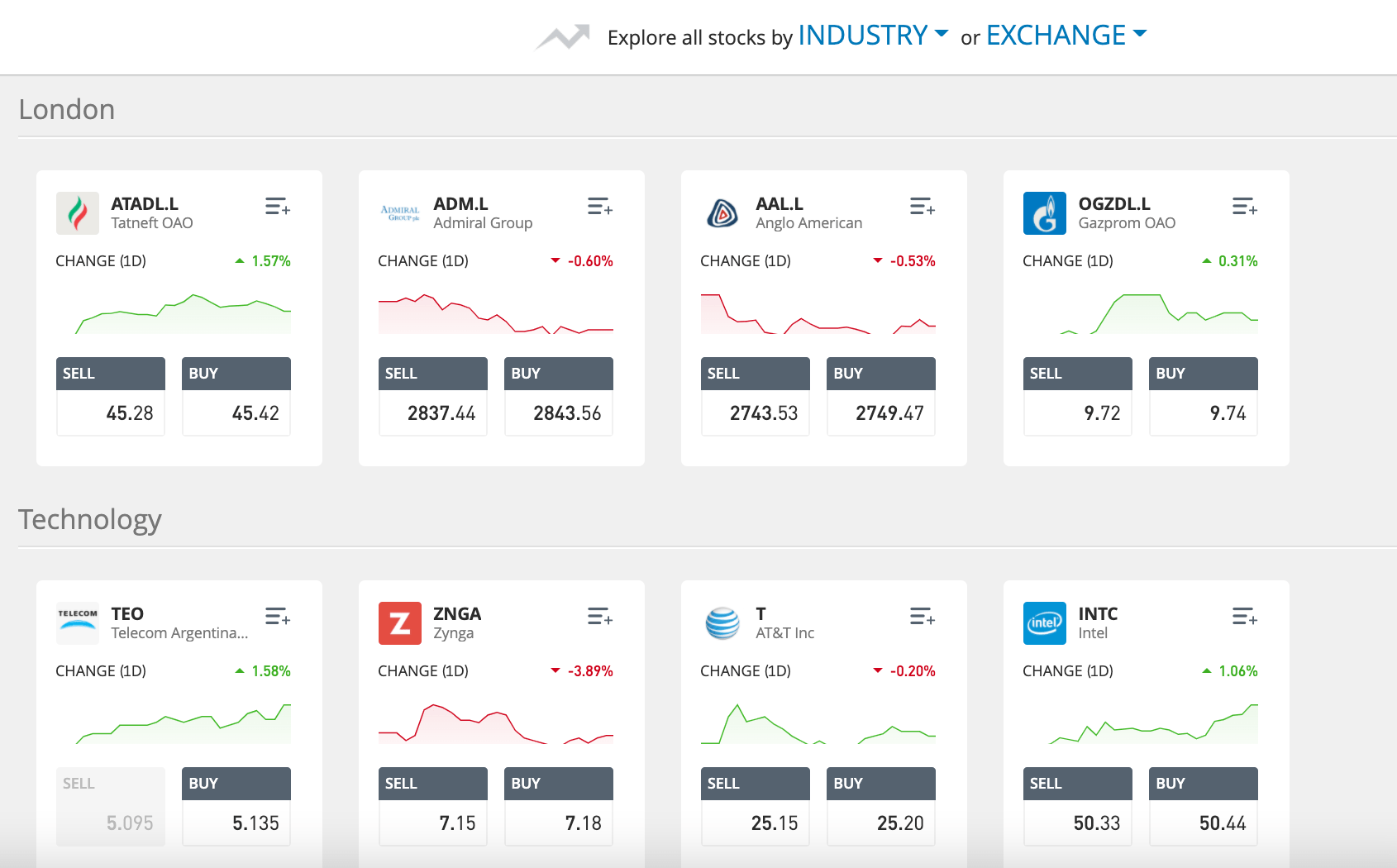Sell ATADL.L at 45.28
The image size is (1397, 868).
[111, 396]
